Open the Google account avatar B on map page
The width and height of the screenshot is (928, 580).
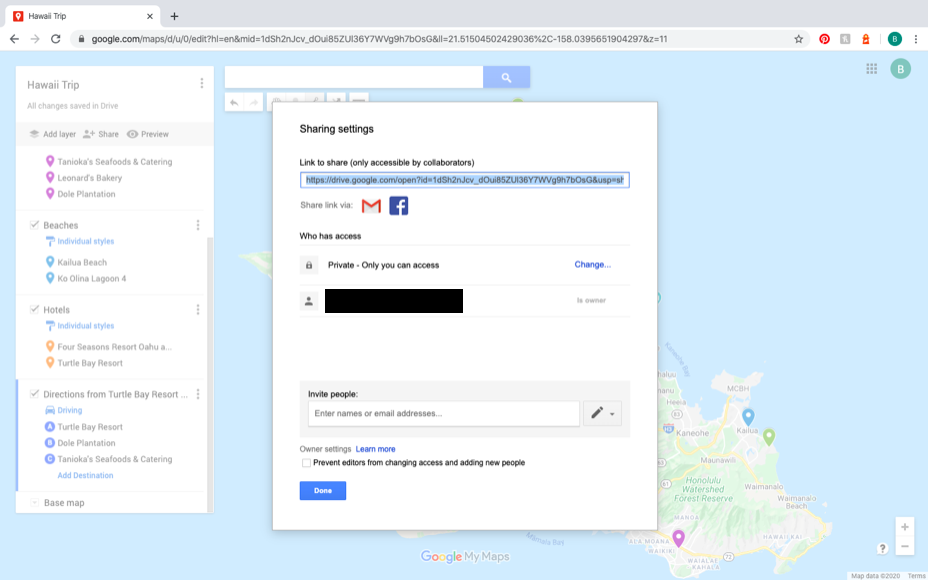pos(900,69)
